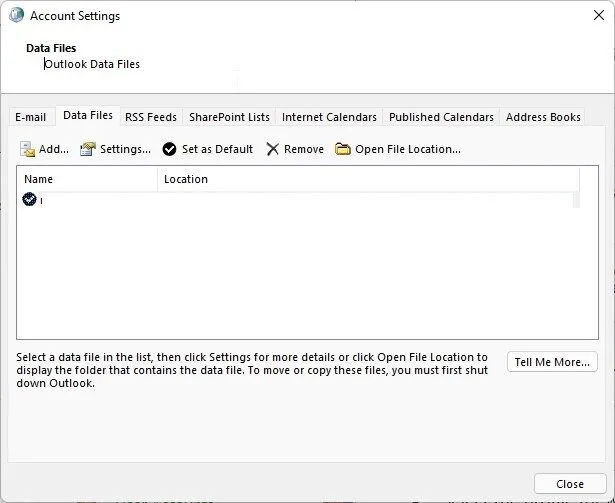Click the Close button at the bottom
This screenshot has width=615, height=503.
(x=570, y=484)
